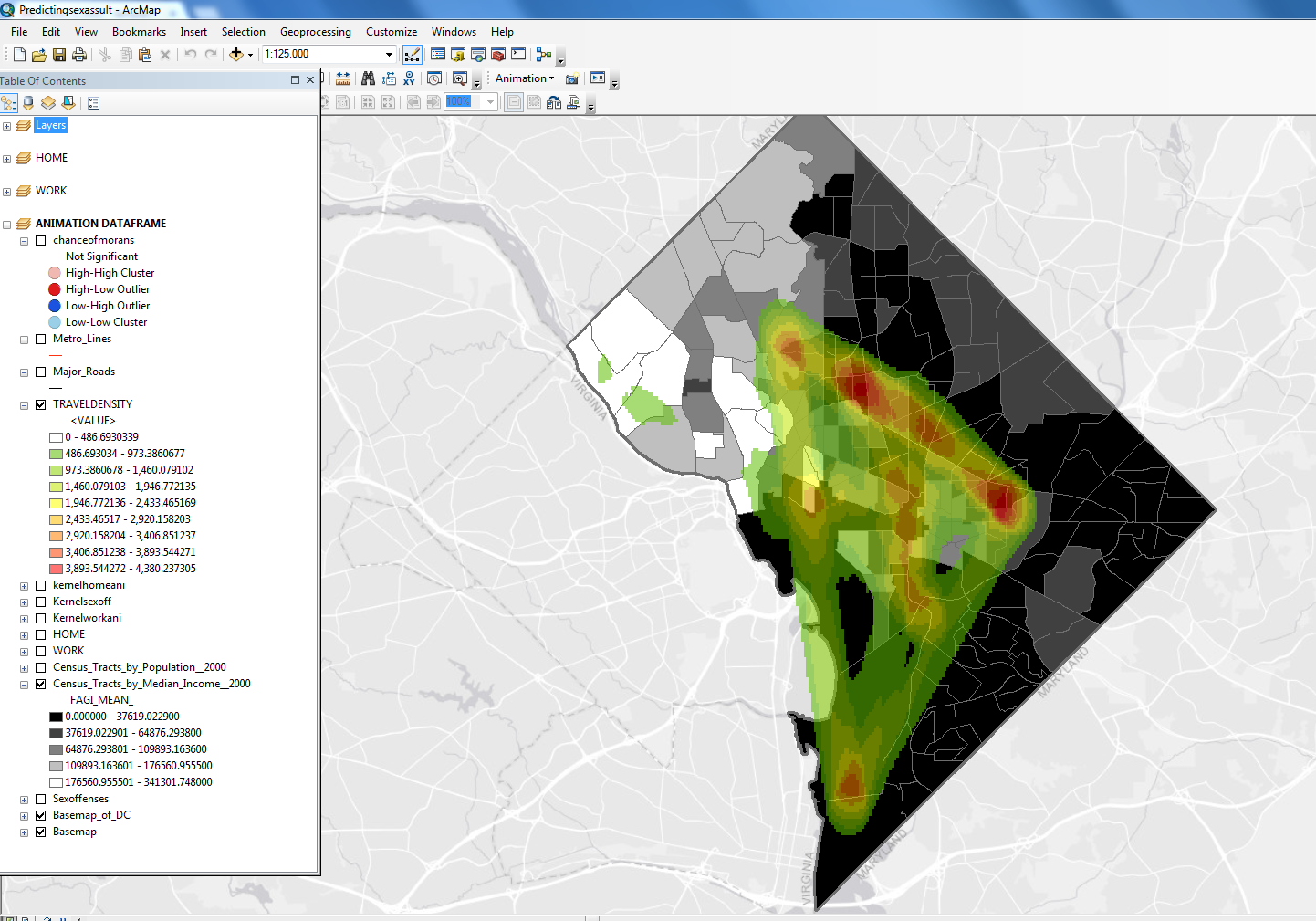The width and height of the screenshot is (1316, 921).
Task: Turn on the Sexoffenses layer checkbox
Action: point(41,799)
